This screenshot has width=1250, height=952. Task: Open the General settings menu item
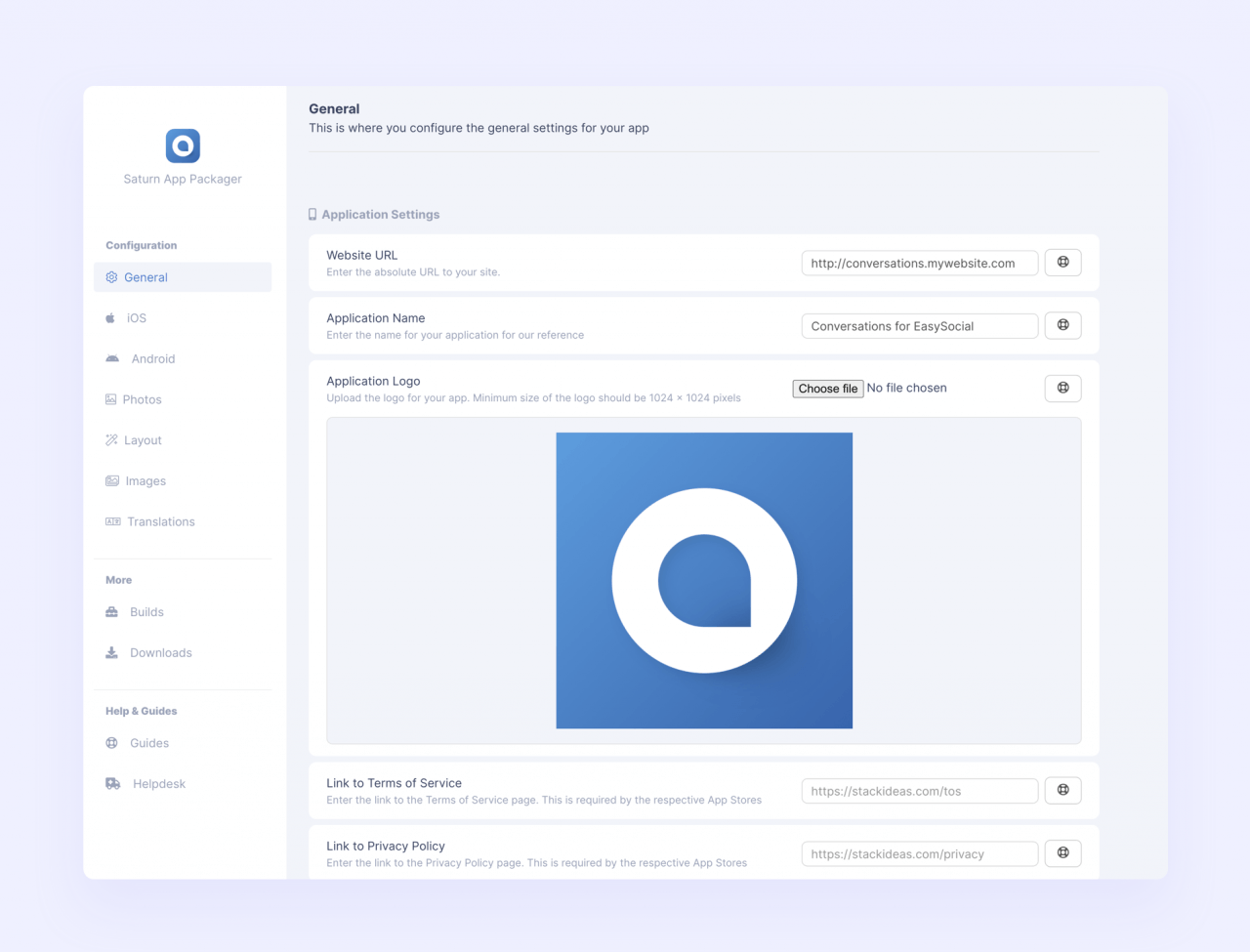click(183, 277)
